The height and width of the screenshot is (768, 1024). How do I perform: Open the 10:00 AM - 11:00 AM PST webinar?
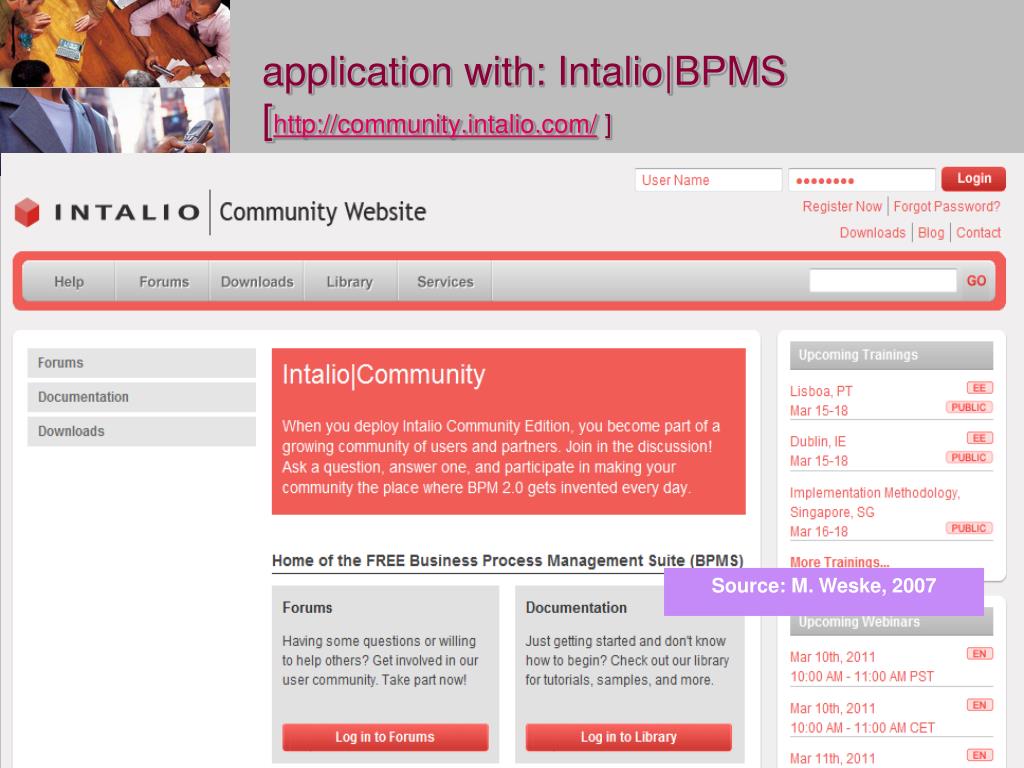(862, 677)
